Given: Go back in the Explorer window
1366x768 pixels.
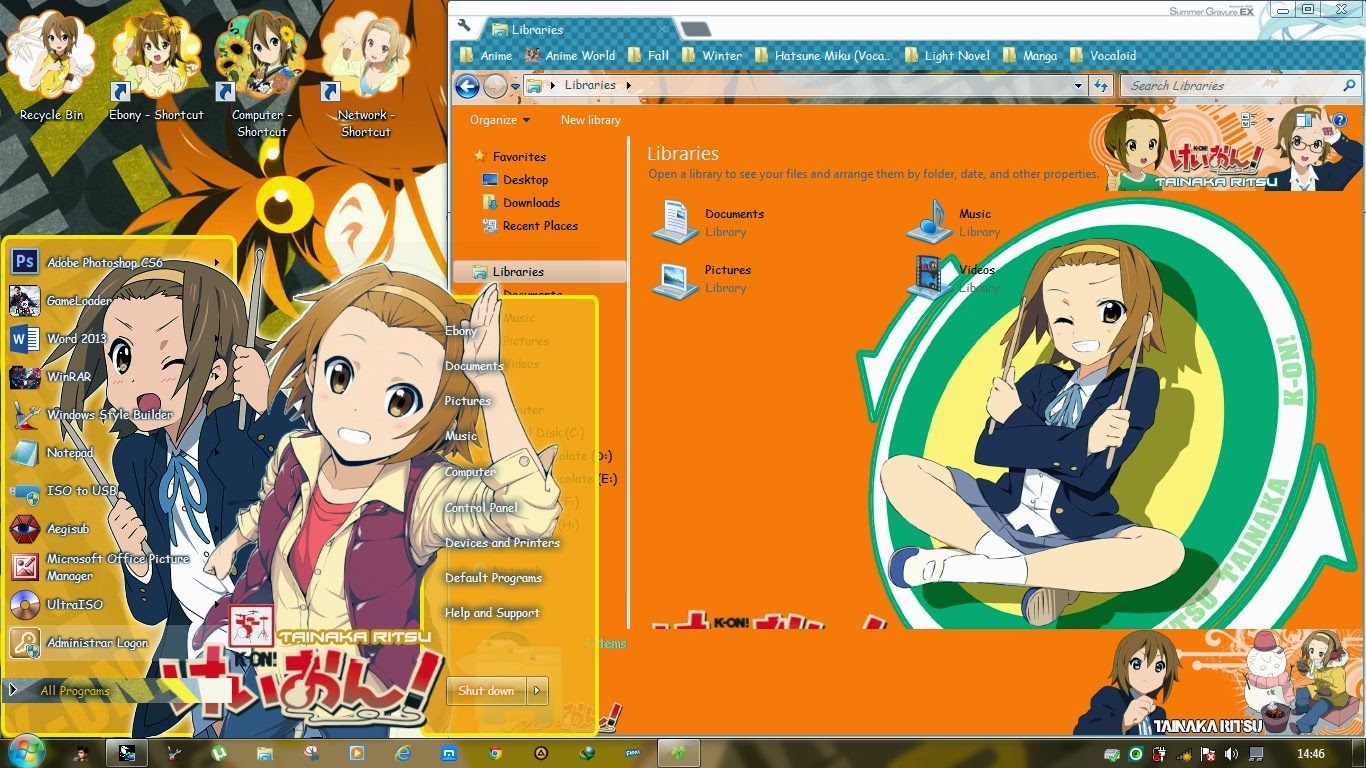Looking at the screenshot, I should pyautogui.click(x=467, y=86).
